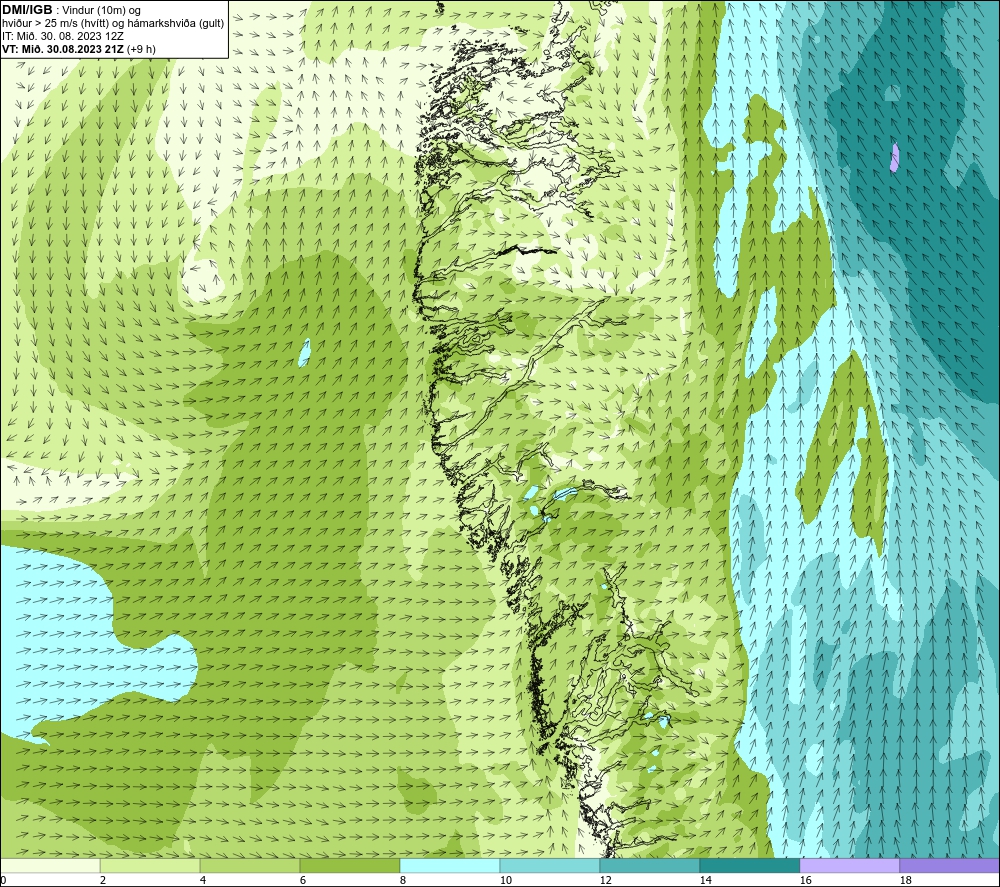Image resolution: width=1000 pixels, height=887 pixels.
Task: Click the pale yellow 0–2 legend swatch
Action: 50,866
